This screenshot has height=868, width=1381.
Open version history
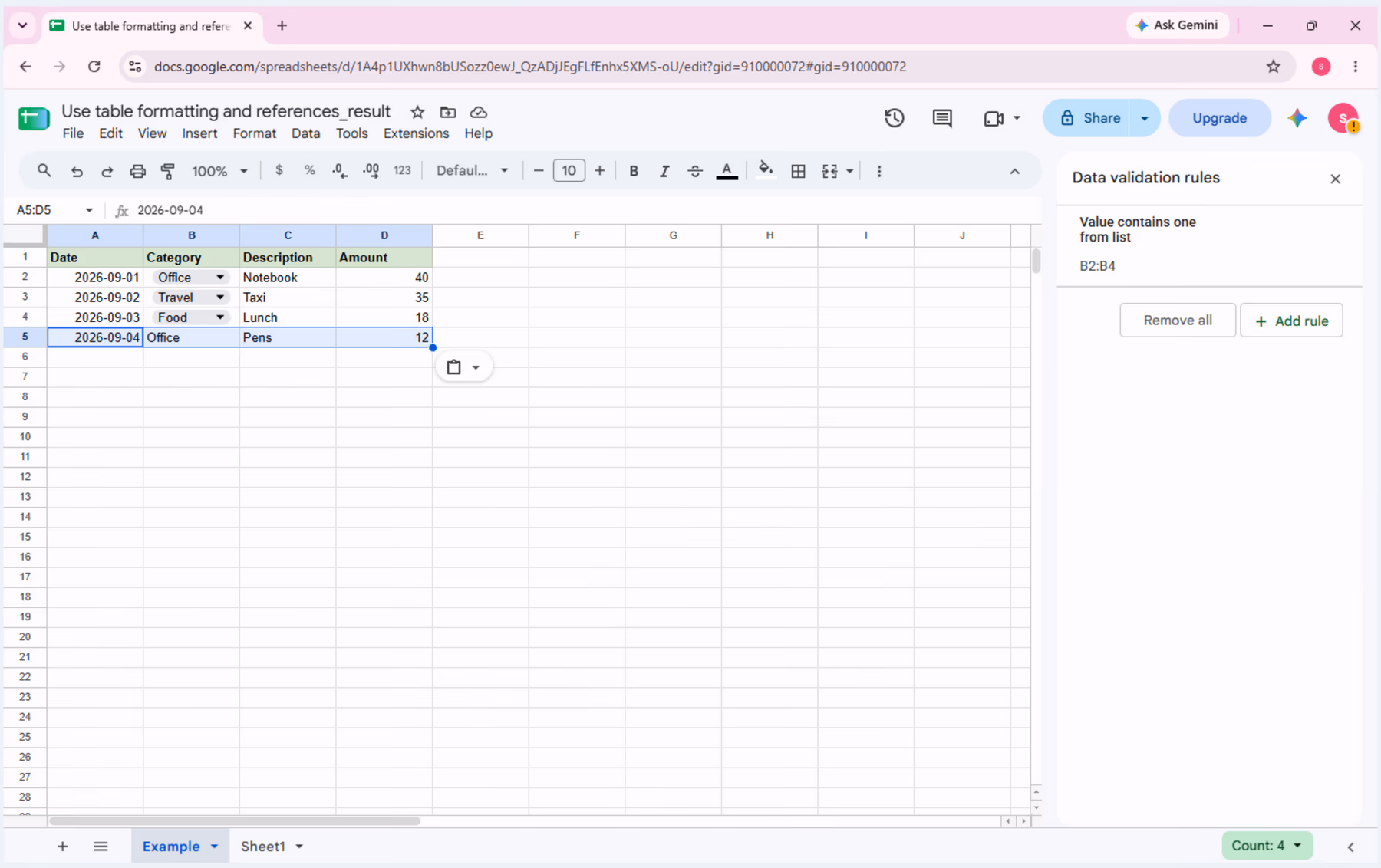pyautogui.click(x=894, y=118)
